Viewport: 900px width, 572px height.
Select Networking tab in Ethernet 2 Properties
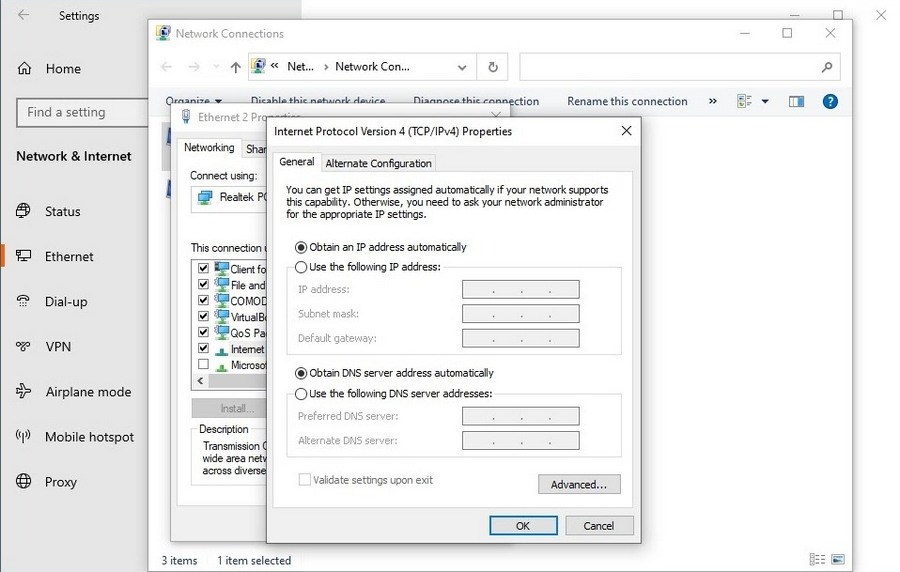coord(209,148)
